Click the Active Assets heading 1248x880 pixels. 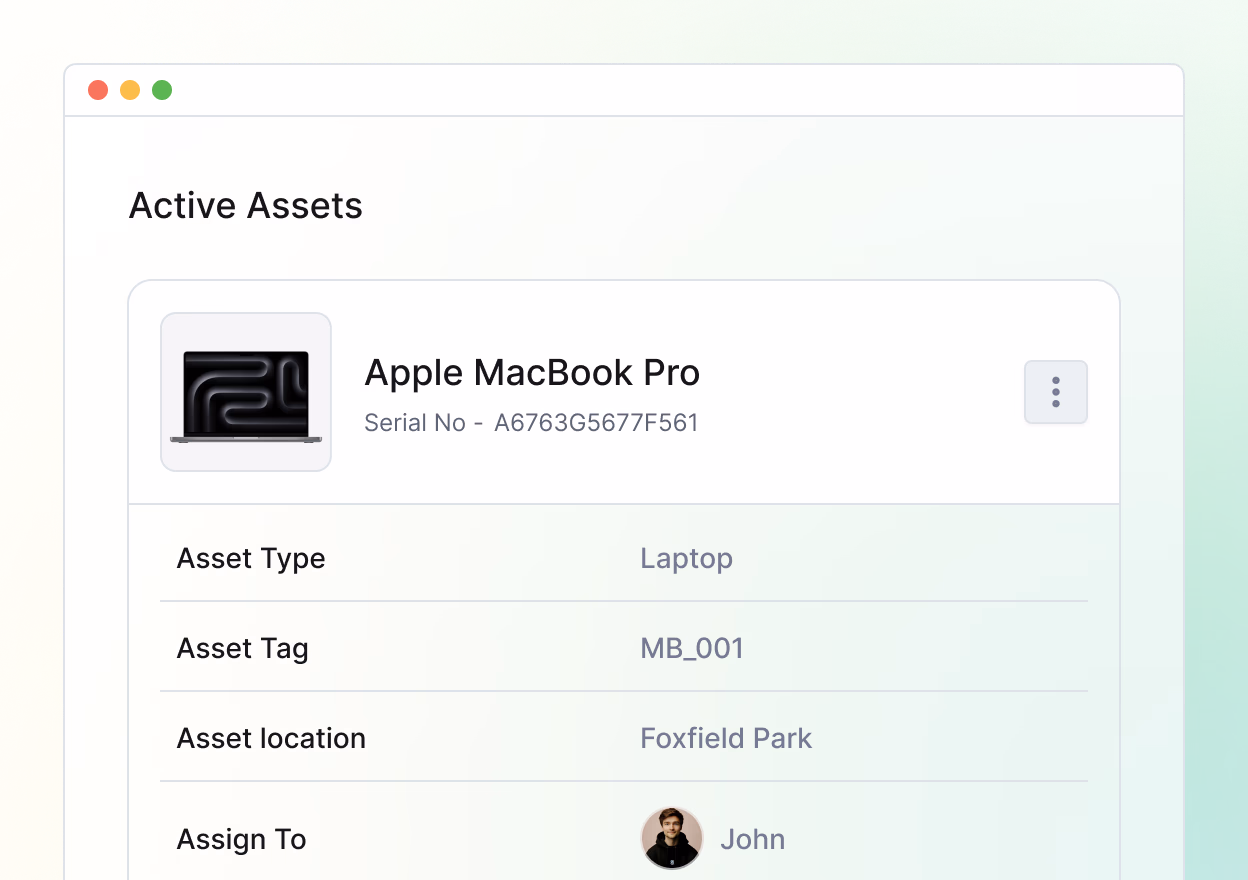point(246,206)
